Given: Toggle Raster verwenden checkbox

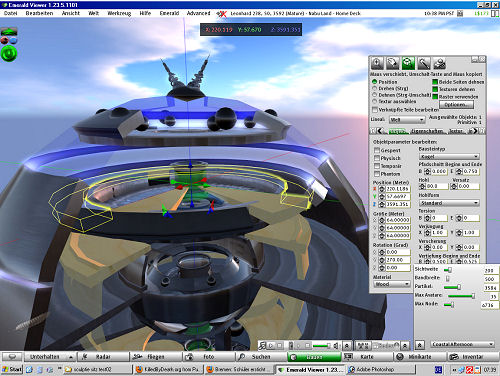Looking at the screenshot, I should (x=435, y=96).
